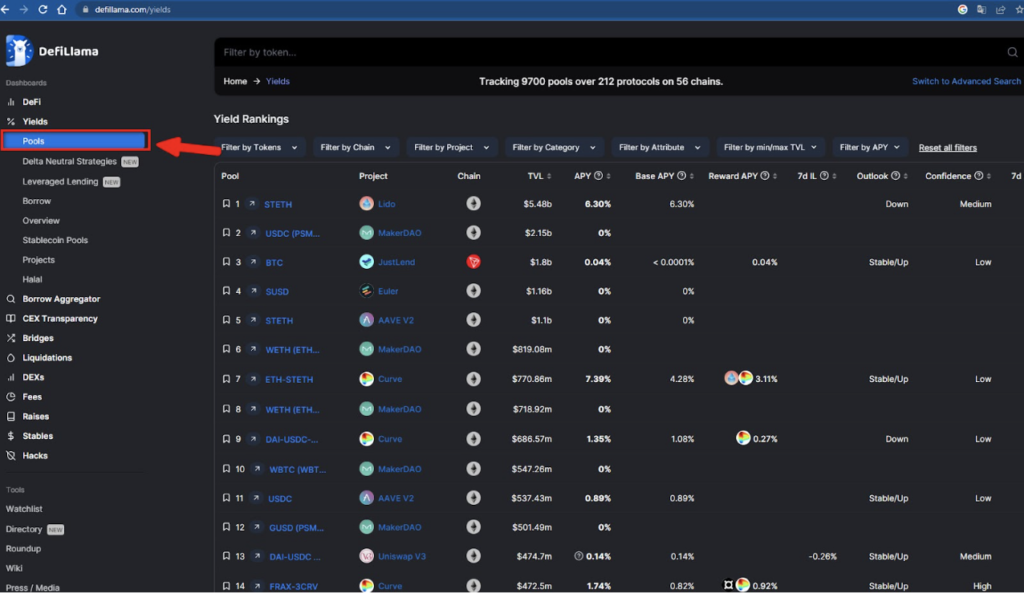Open external link arrow for STETH row 1
This screenshot has height=594, width=1024.
tap(252, 204)
